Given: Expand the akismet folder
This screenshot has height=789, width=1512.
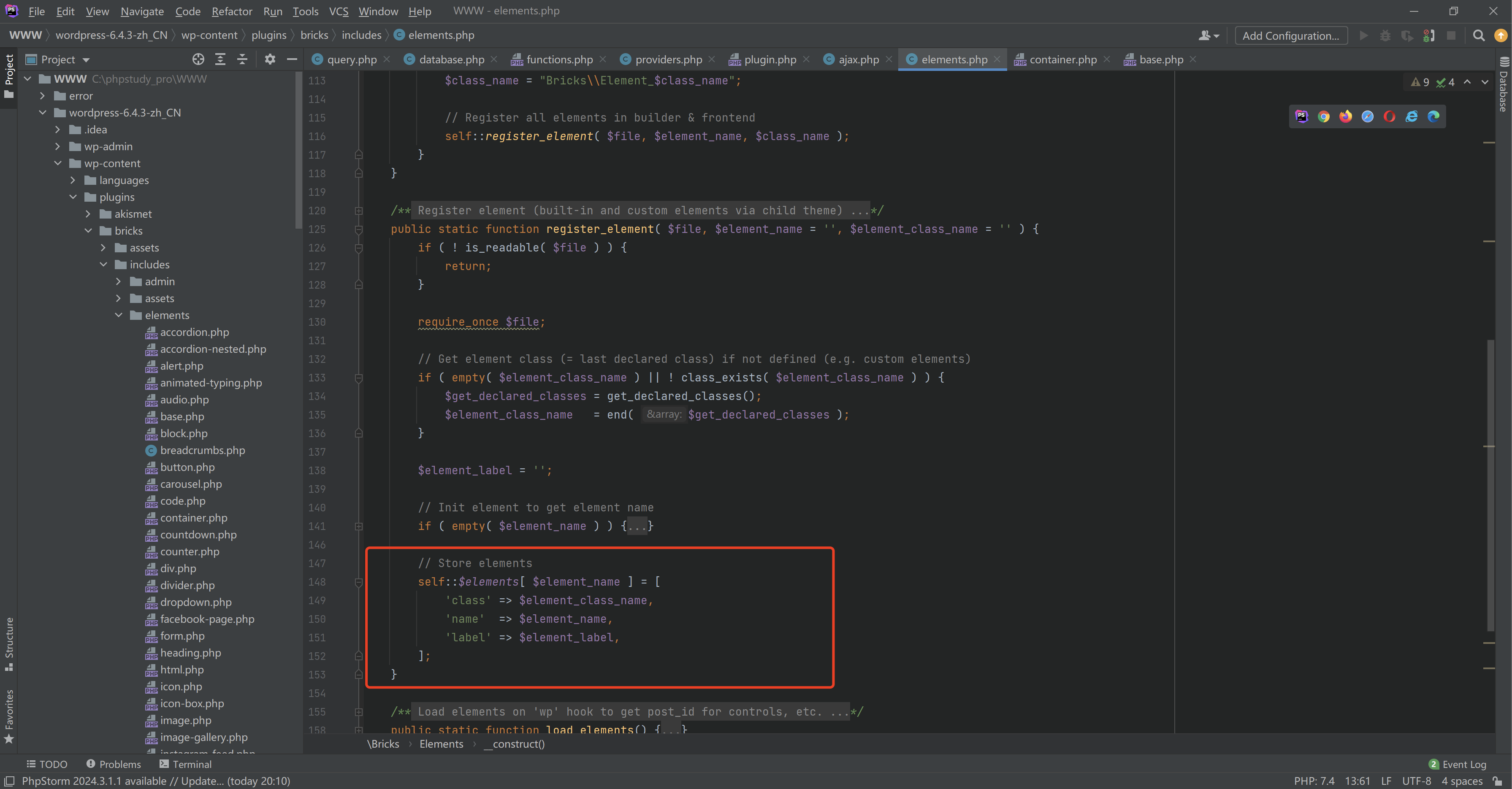Looking at the screenshot, I should pyautogui.click(x=88, y=214).
